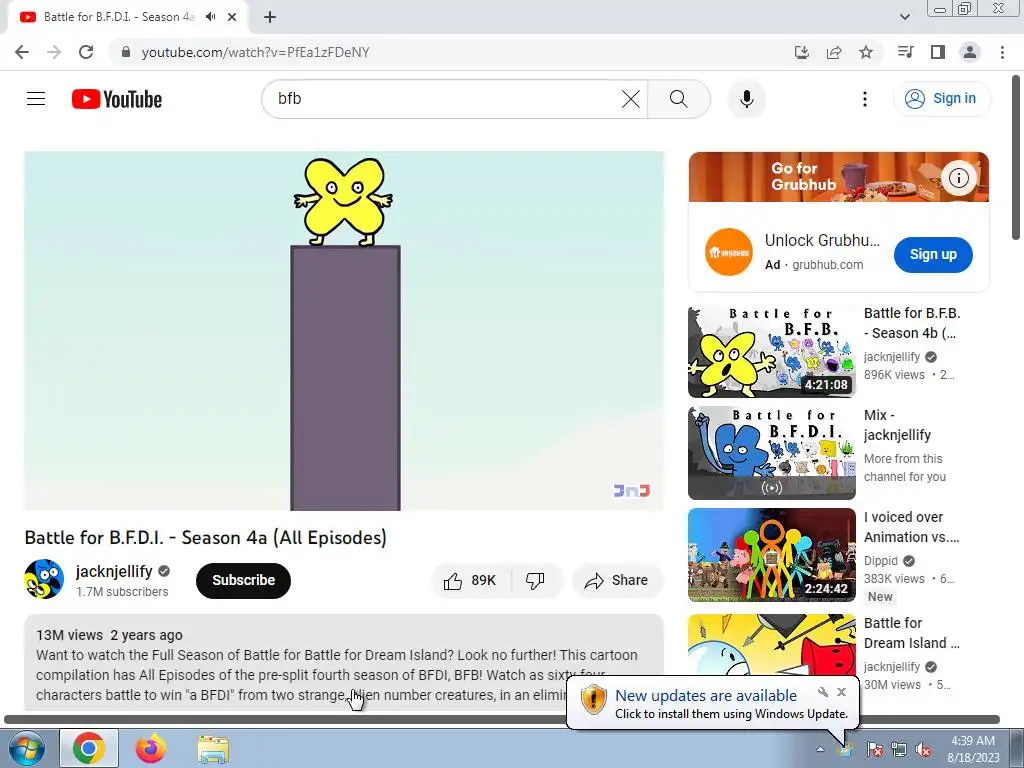Image resolution: width=1024 pixels, height=768 pixels.
Task: Open the Chrome profile avatar
Action: coord(970,52)
